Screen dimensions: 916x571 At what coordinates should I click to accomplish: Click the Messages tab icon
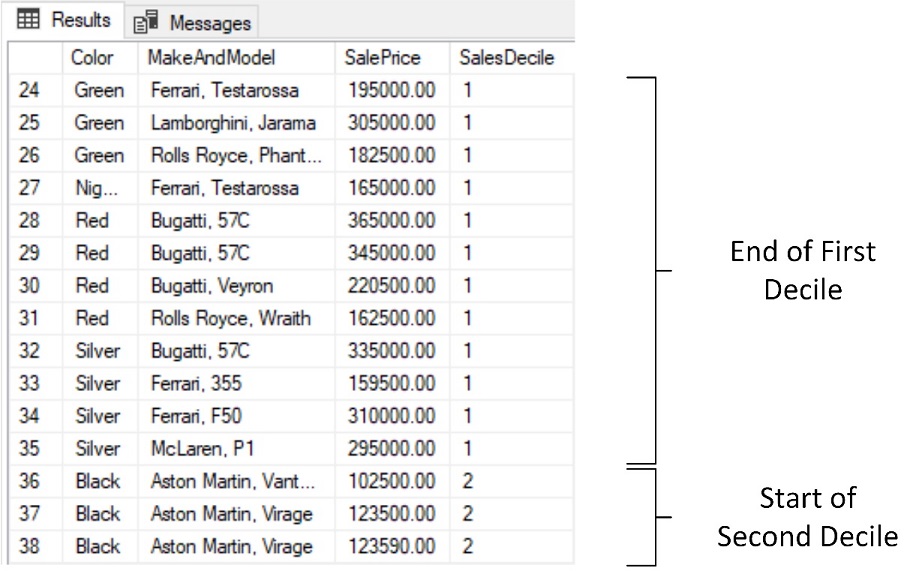tap(145, 22)
